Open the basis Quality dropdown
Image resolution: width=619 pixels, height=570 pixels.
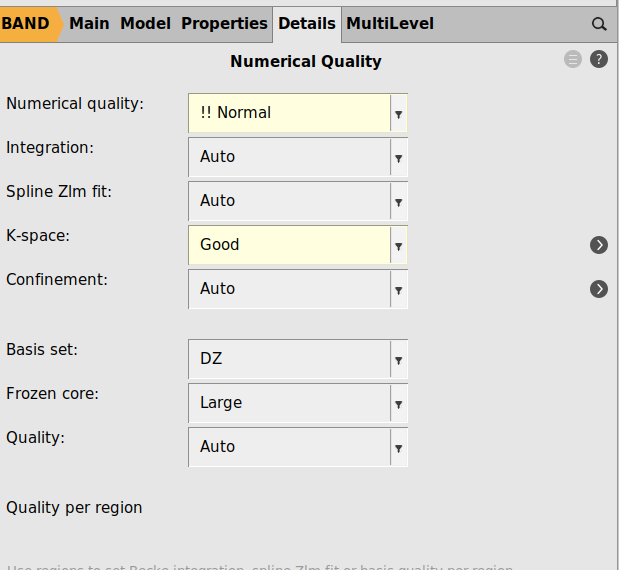tap(297, 447)
